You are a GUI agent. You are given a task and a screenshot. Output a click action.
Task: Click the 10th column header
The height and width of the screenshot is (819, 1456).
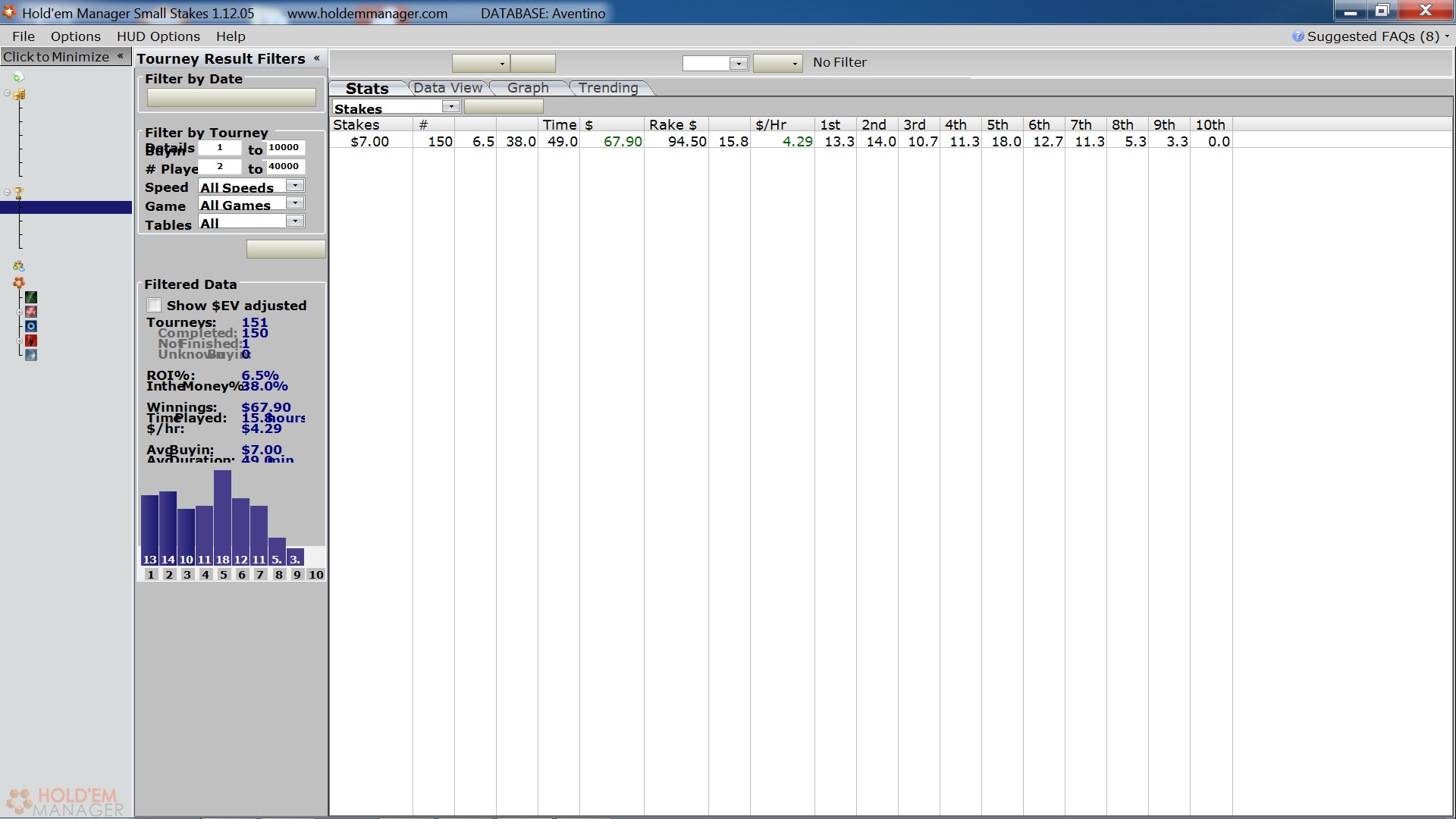(x=1211, y=125)
